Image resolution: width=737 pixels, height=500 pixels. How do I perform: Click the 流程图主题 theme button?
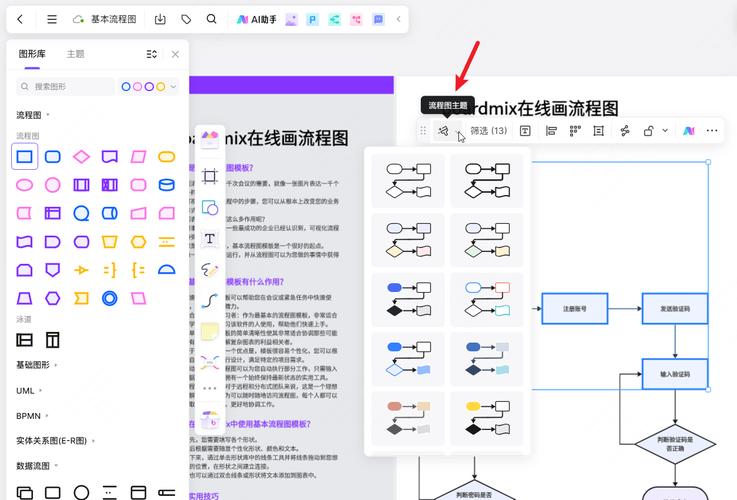(x=442, y=131)
